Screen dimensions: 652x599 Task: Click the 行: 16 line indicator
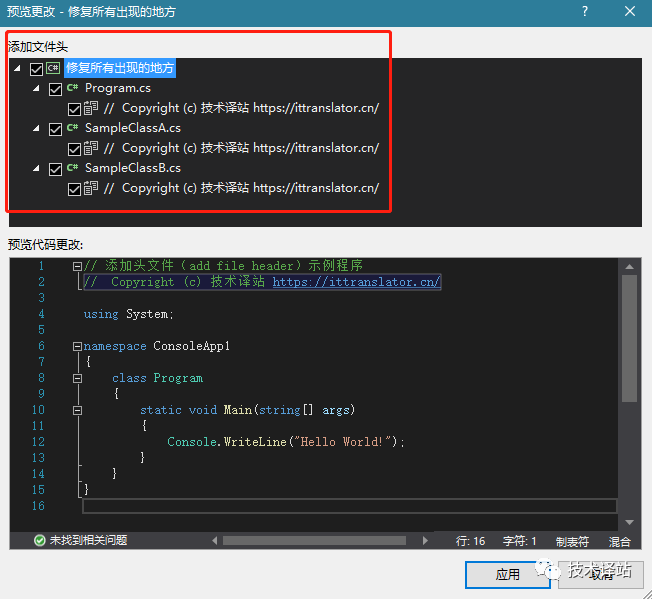point(470,541)
